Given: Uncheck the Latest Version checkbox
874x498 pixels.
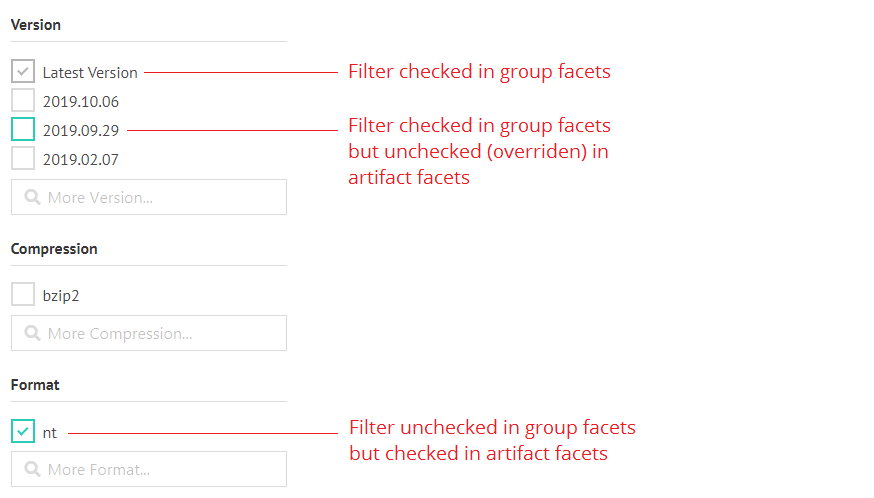Looking at the screenshot, I should point(23,71).
